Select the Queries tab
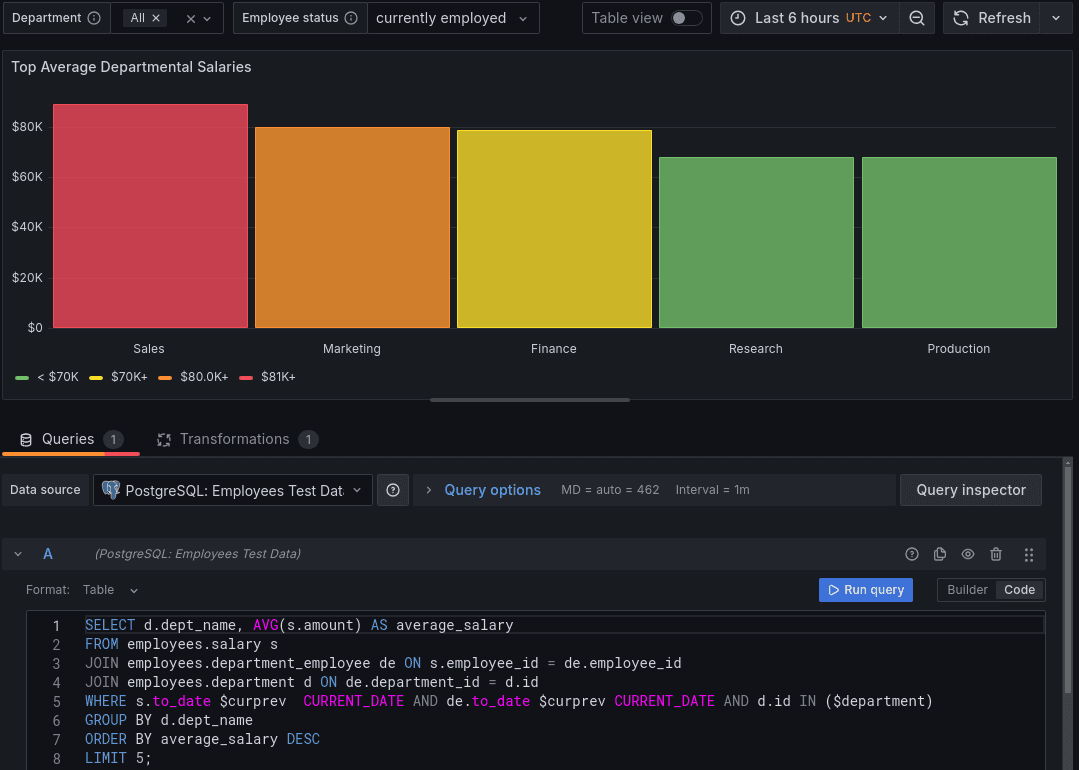Image resolution: width=1079 pixels, height=770 pixels. tap(68, 439)
